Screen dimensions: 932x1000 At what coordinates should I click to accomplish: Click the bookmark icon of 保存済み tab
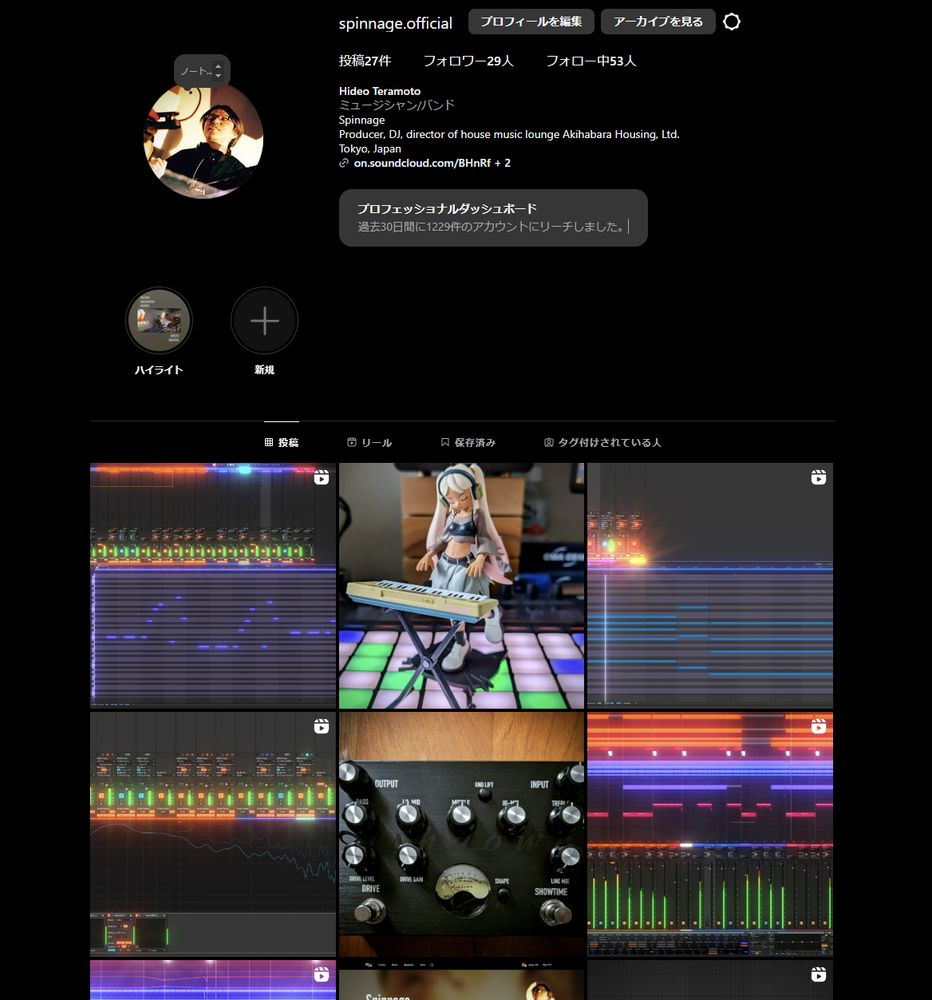[445, 443]
